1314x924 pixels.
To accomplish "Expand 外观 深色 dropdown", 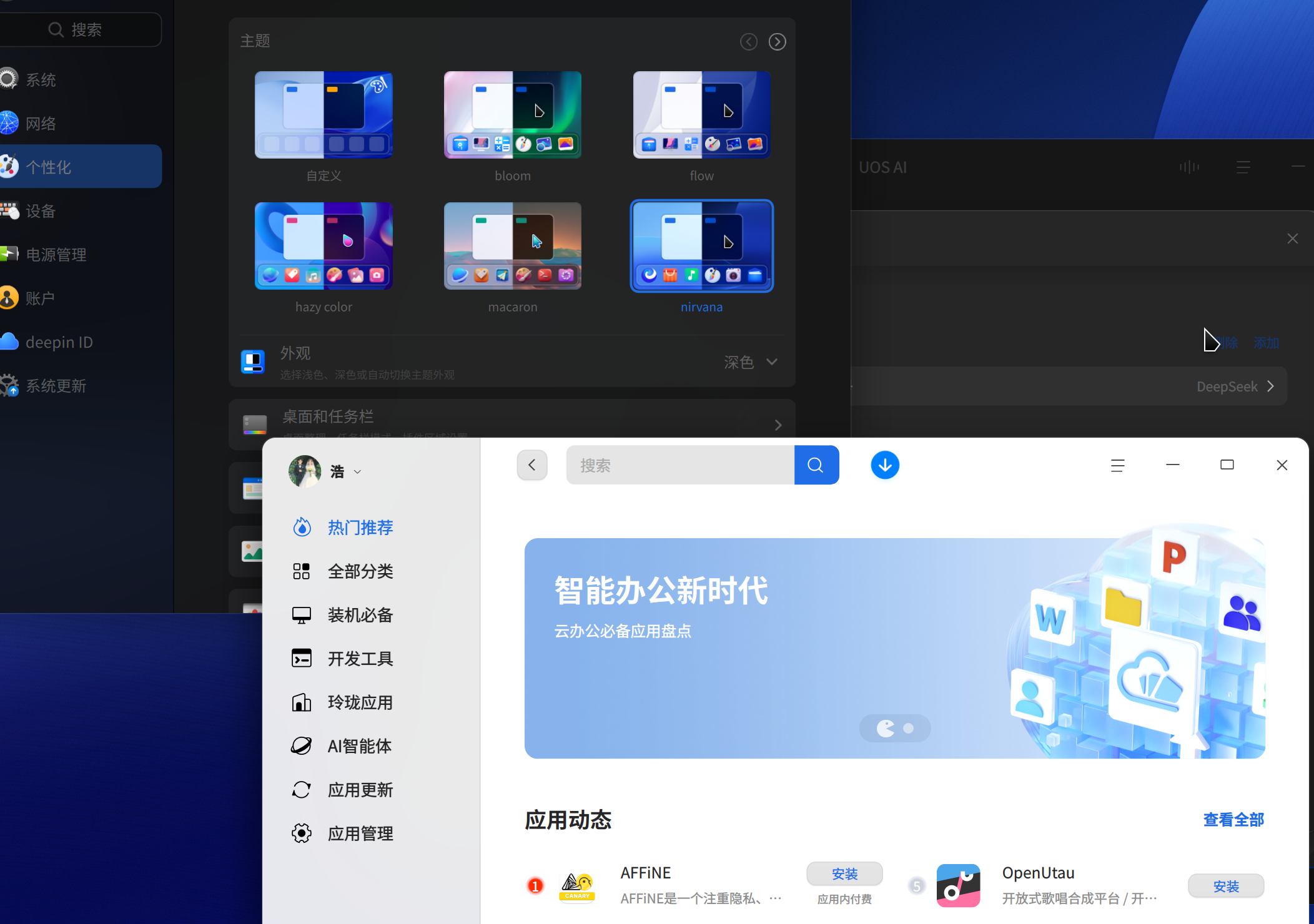I will [751, 362].
